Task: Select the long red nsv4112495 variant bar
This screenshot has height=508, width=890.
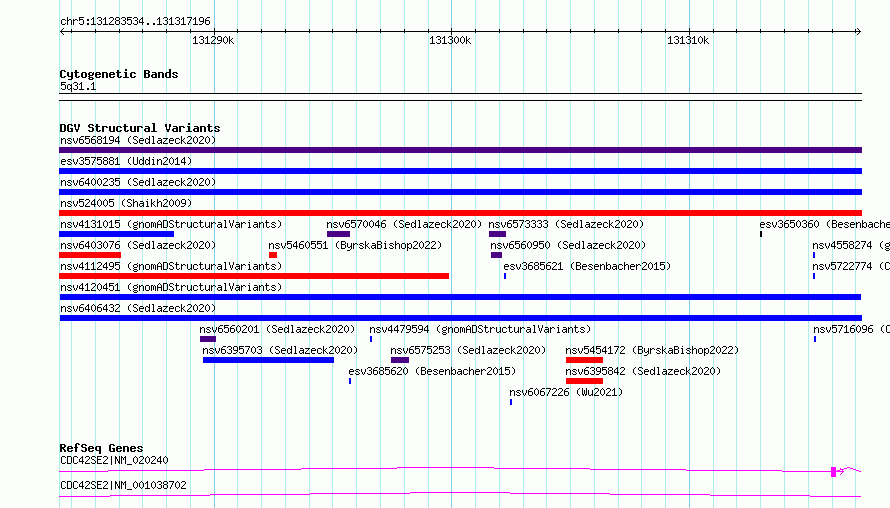Action: tap(254, 276)
